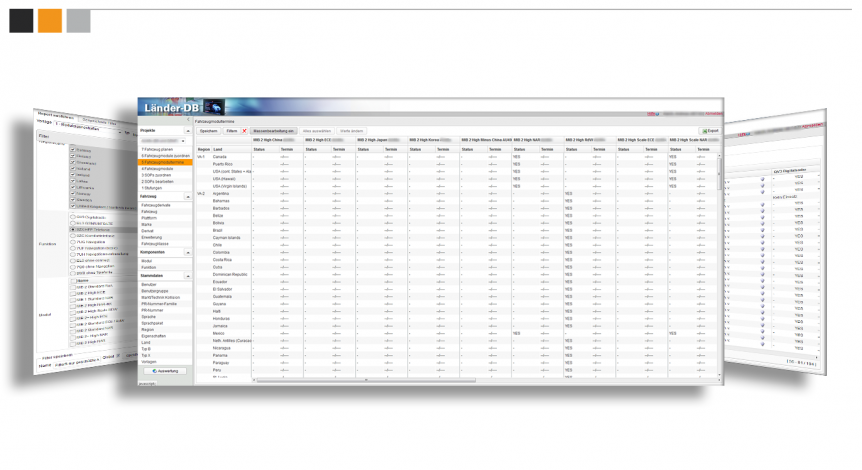Image resolution: width=862 pixels, height=470 pixels.
Task: Collapse the Fahrzeug section
Action: coord(186,197)
